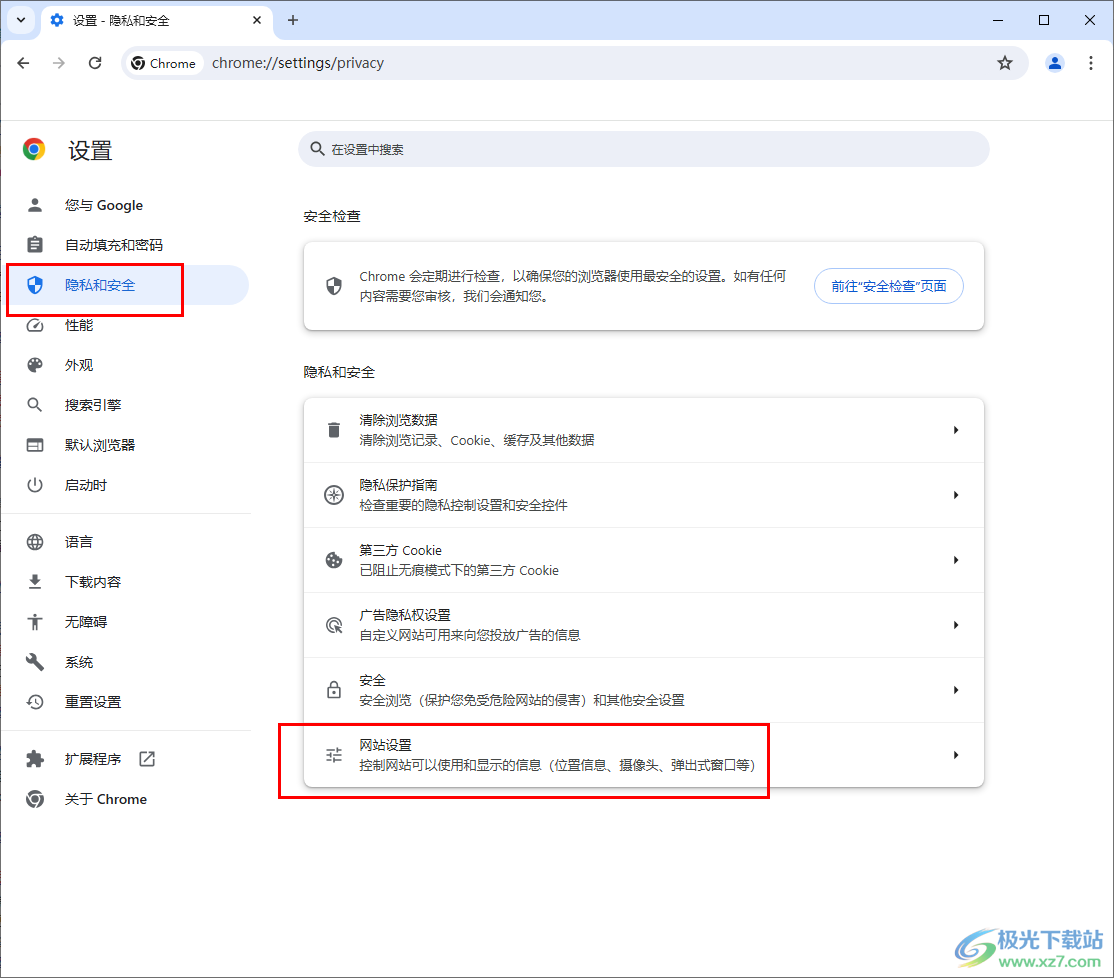
Task: Open 第三方 Cookie settings row
Action: (644, 560)
